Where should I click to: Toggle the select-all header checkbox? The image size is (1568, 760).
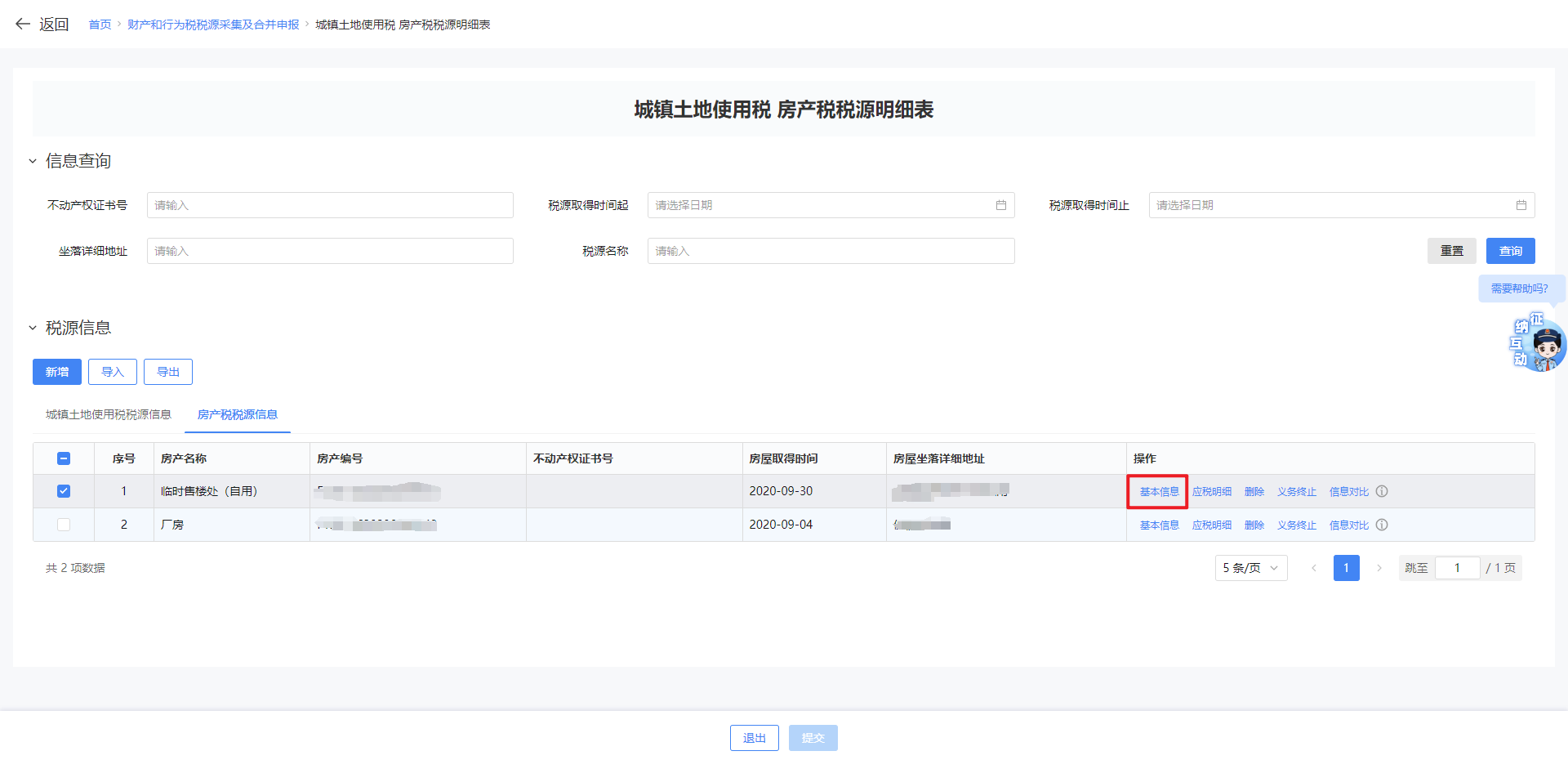[64, 458]
